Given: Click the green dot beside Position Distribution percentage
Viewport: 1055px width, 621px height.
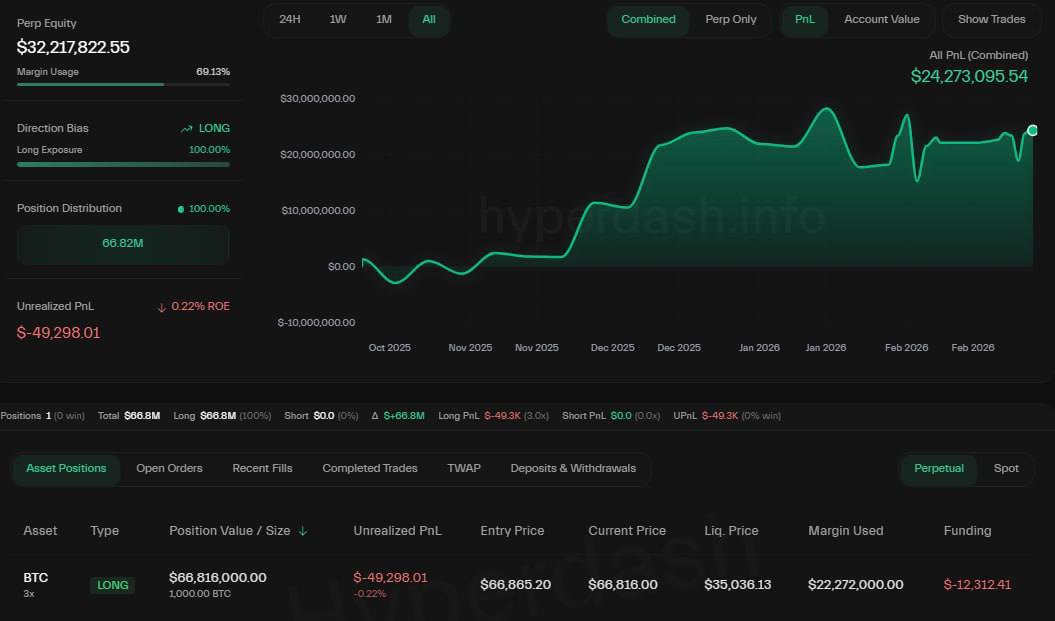Looking at the screenshot, I should [x=180, y=208].
